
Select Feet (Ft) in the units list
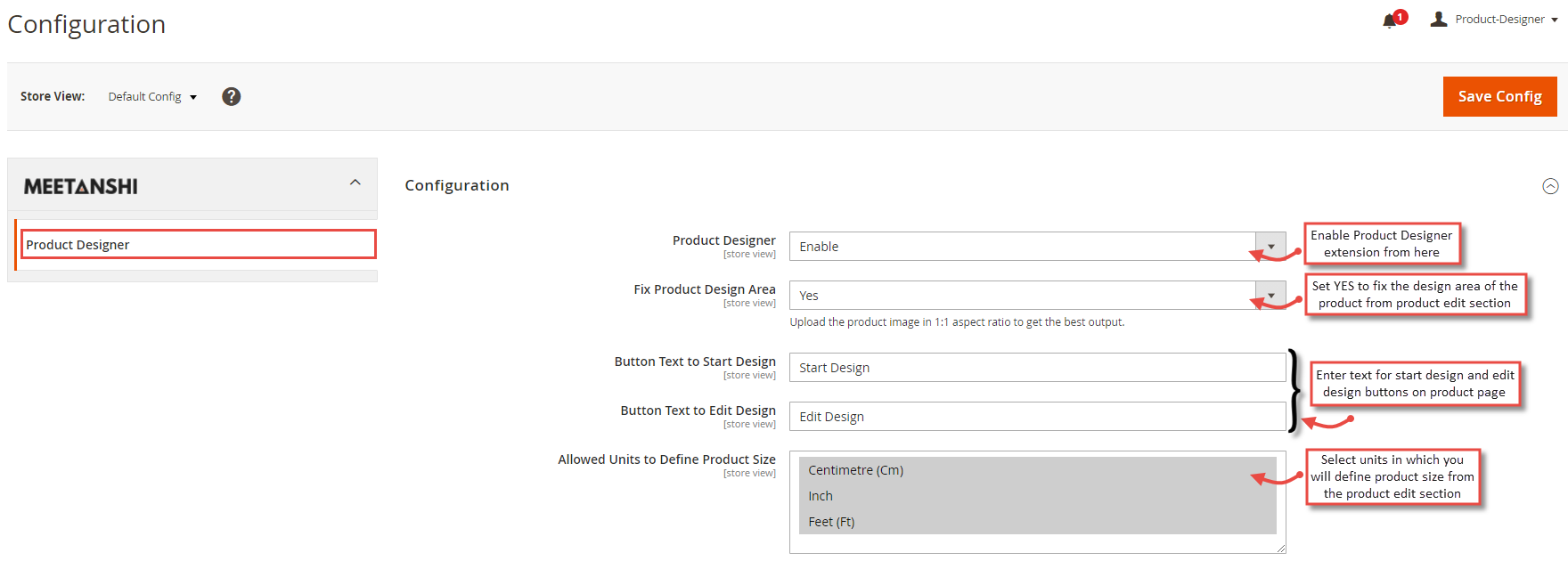(831, 522)
